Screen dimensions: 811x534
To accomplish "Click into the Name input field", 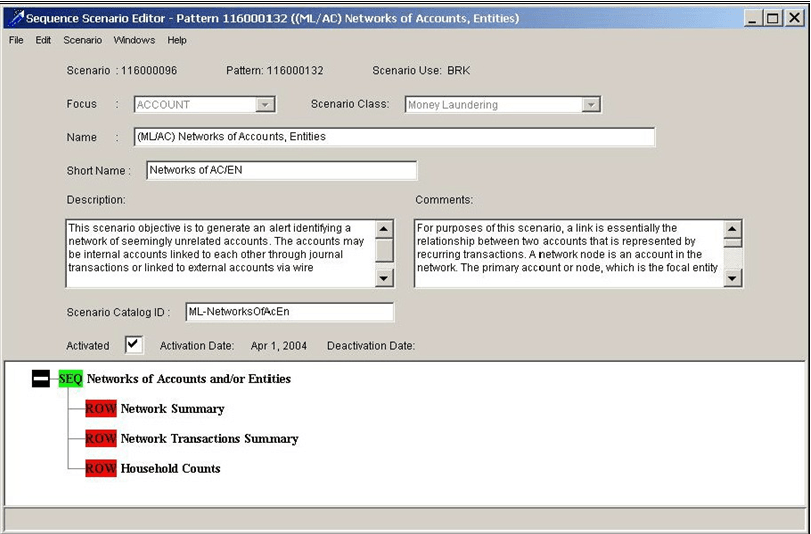I will click(394, 137).
